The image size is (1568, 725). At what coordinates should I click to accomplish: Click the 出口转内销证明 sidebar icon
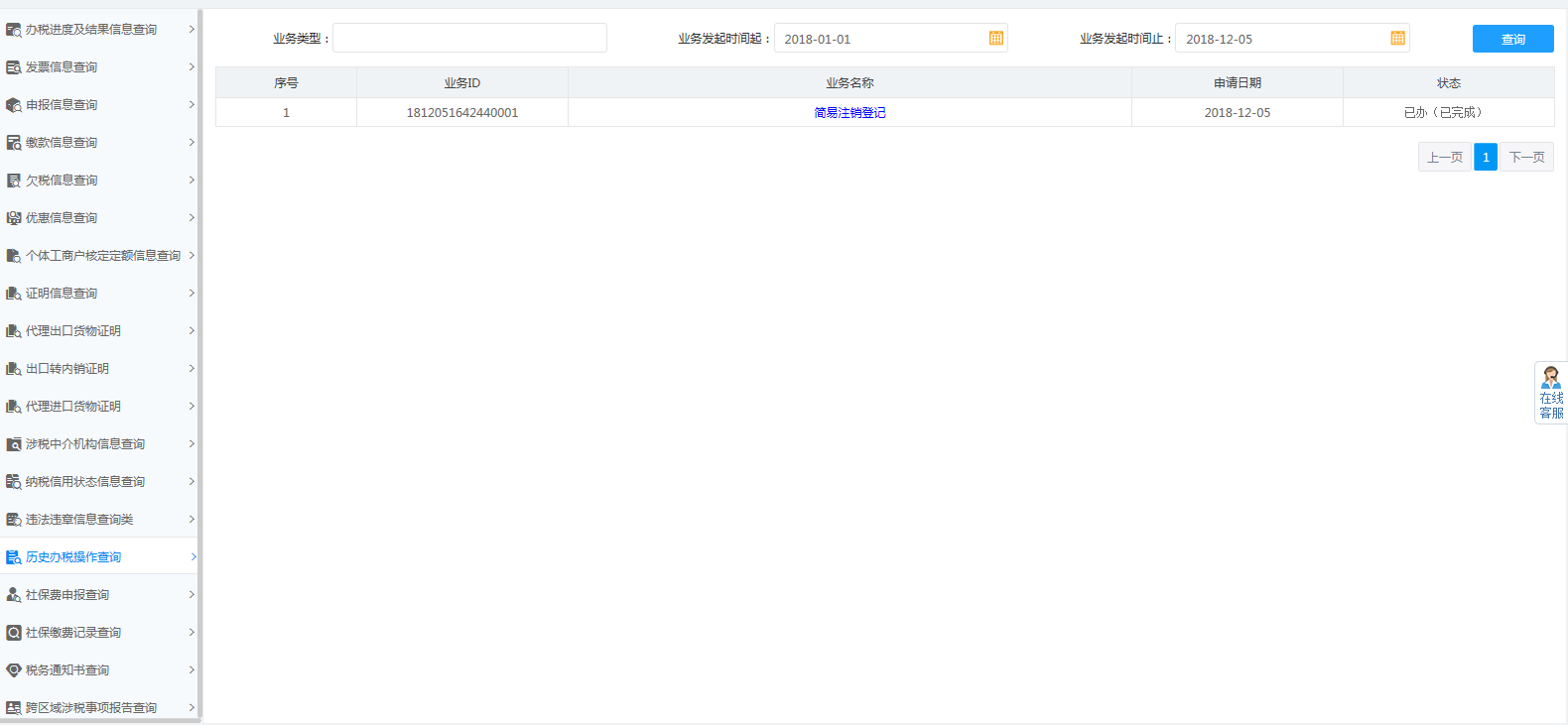14,369
